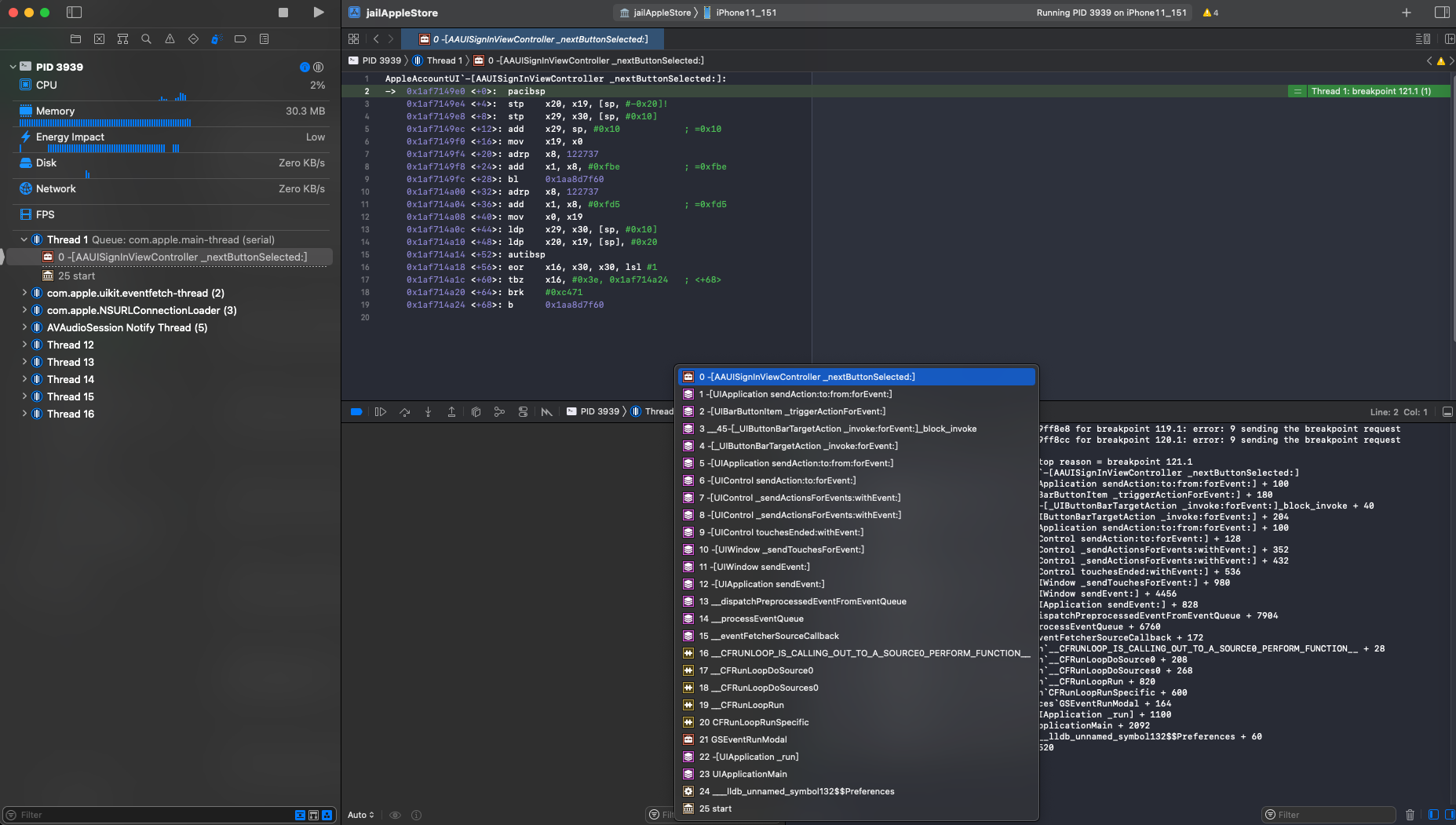Choose frame 11 -[UIWindow sendEvent:]
This screenshot has width=1456, height=825.
tap(856, 567)
